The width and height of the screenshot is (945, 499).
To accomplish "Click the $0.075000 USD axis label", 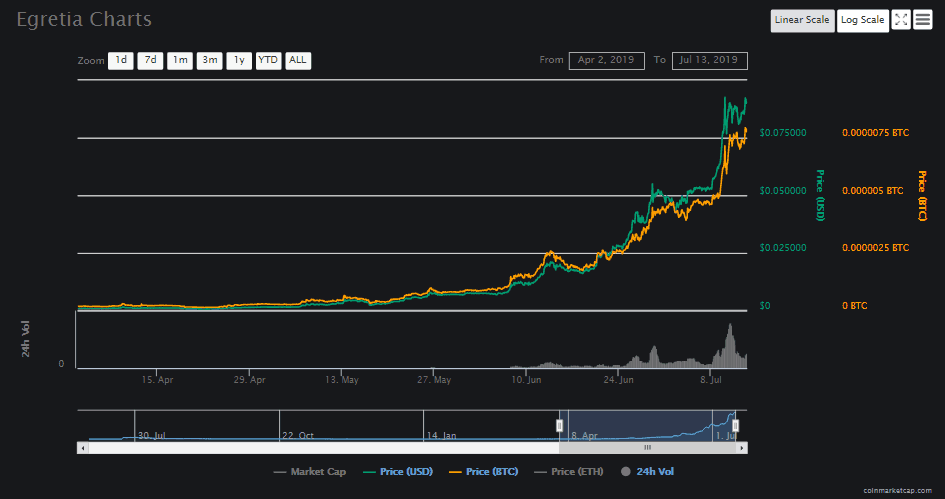I will click(783, 133).
